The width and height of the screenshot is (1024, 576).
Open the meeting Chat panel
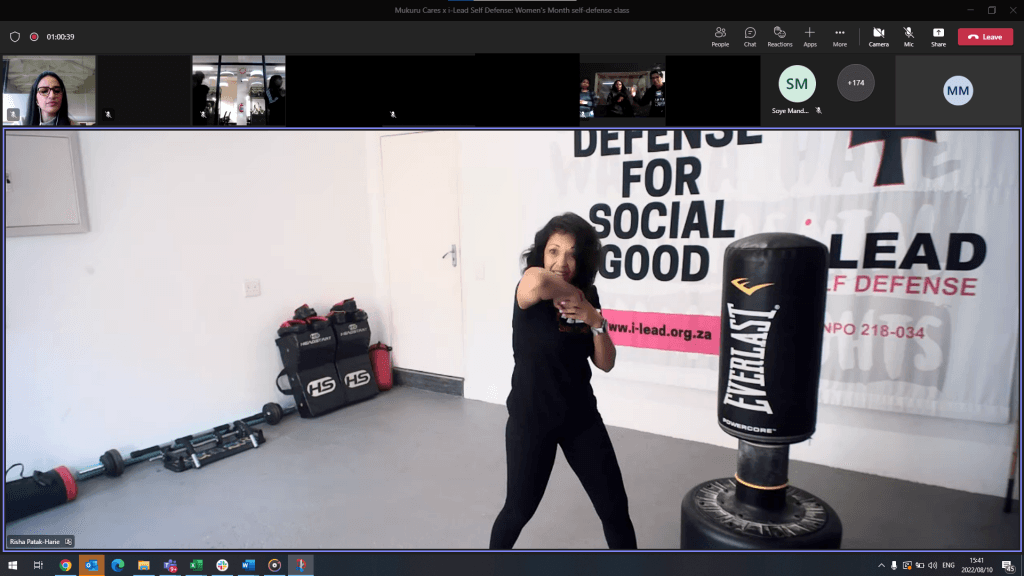(x=750, y=36)
